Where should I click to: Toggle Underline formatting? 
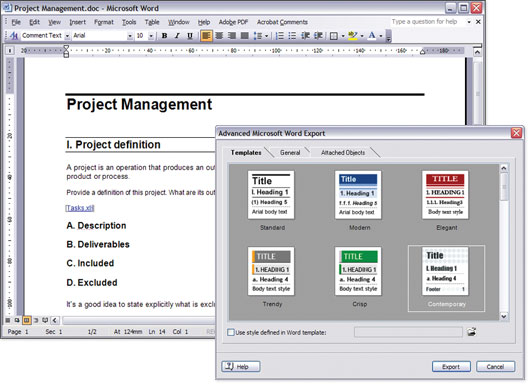(x=190, y=35)
